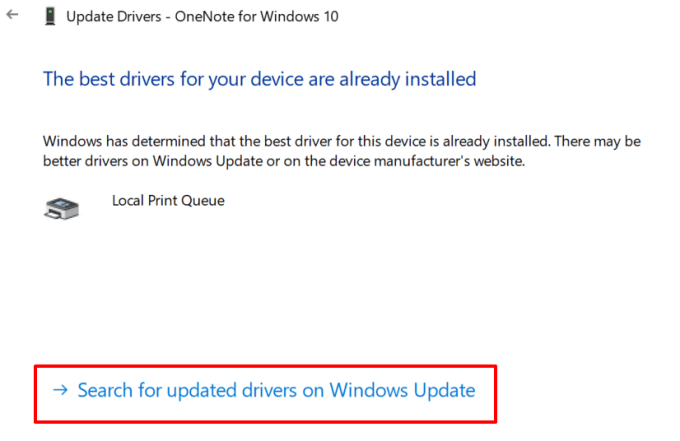Click the Local Print Queue printer icon
Image resolution: width=680 pixels, height=441 pixels.
pyautogui.click(x=61, y=208)
